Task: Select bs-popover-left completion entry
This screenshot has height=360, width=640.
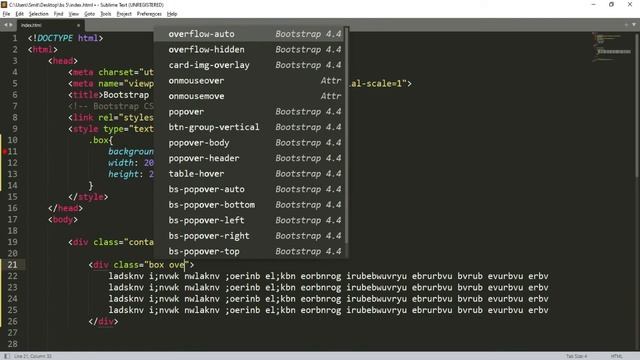Action: [x=249, y=220]
